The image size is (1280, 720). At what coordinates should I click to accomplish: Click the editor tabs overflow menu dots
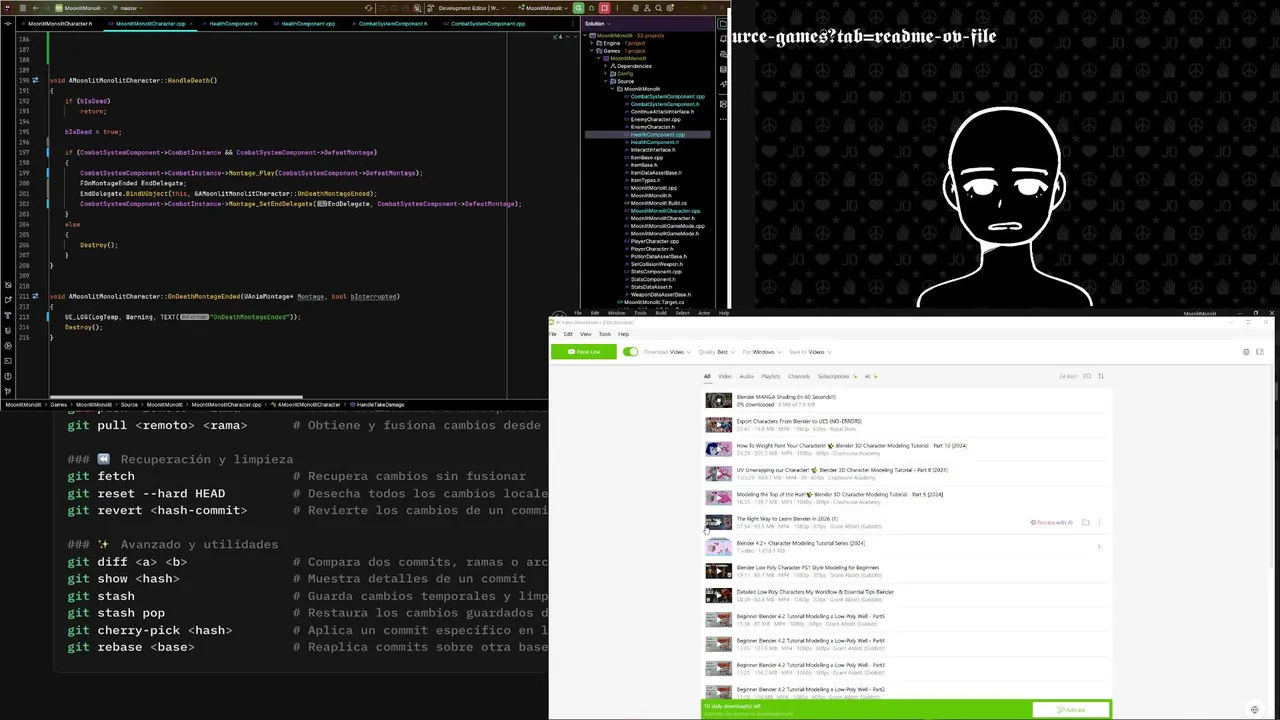point(573,24)
